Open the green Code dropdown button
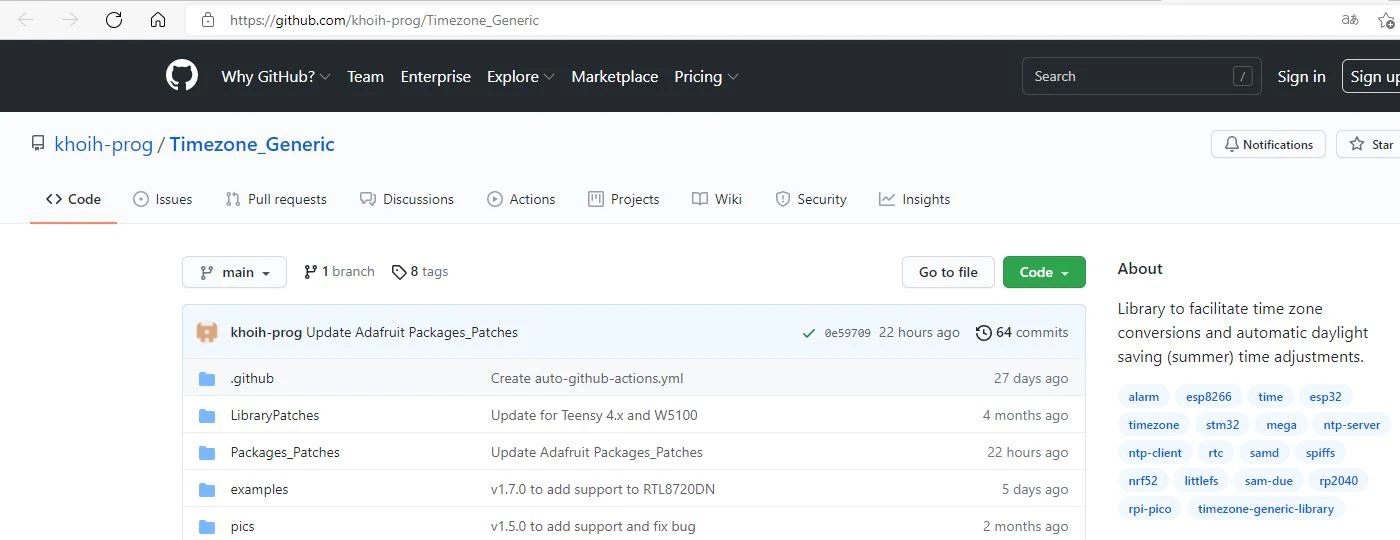The image size is (1400, 540). click(x=1044, y=272)
